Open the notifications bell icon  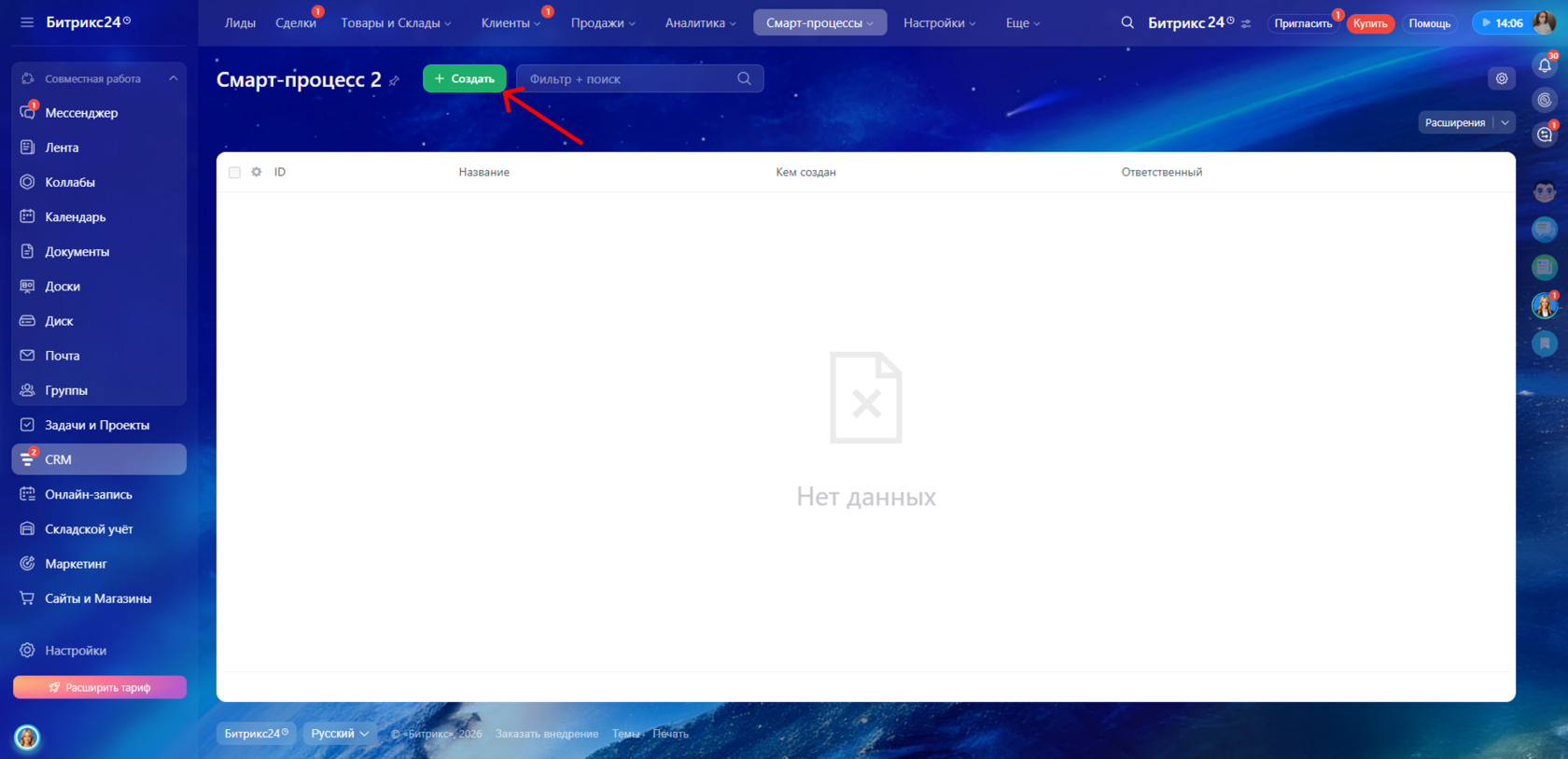pos(1545,65)
